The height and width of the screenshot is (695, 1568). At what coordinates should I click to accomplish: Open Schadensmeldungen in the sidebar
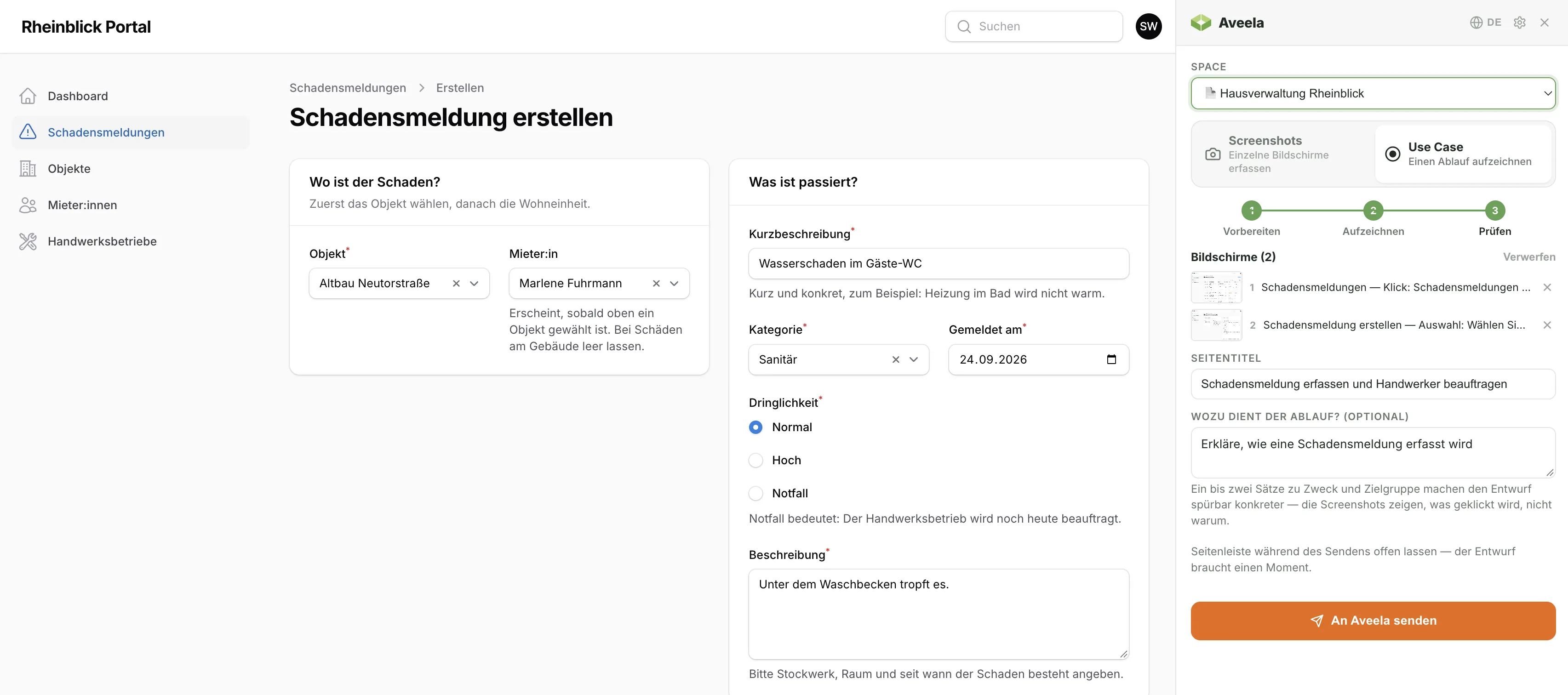(x=130, y=132)
